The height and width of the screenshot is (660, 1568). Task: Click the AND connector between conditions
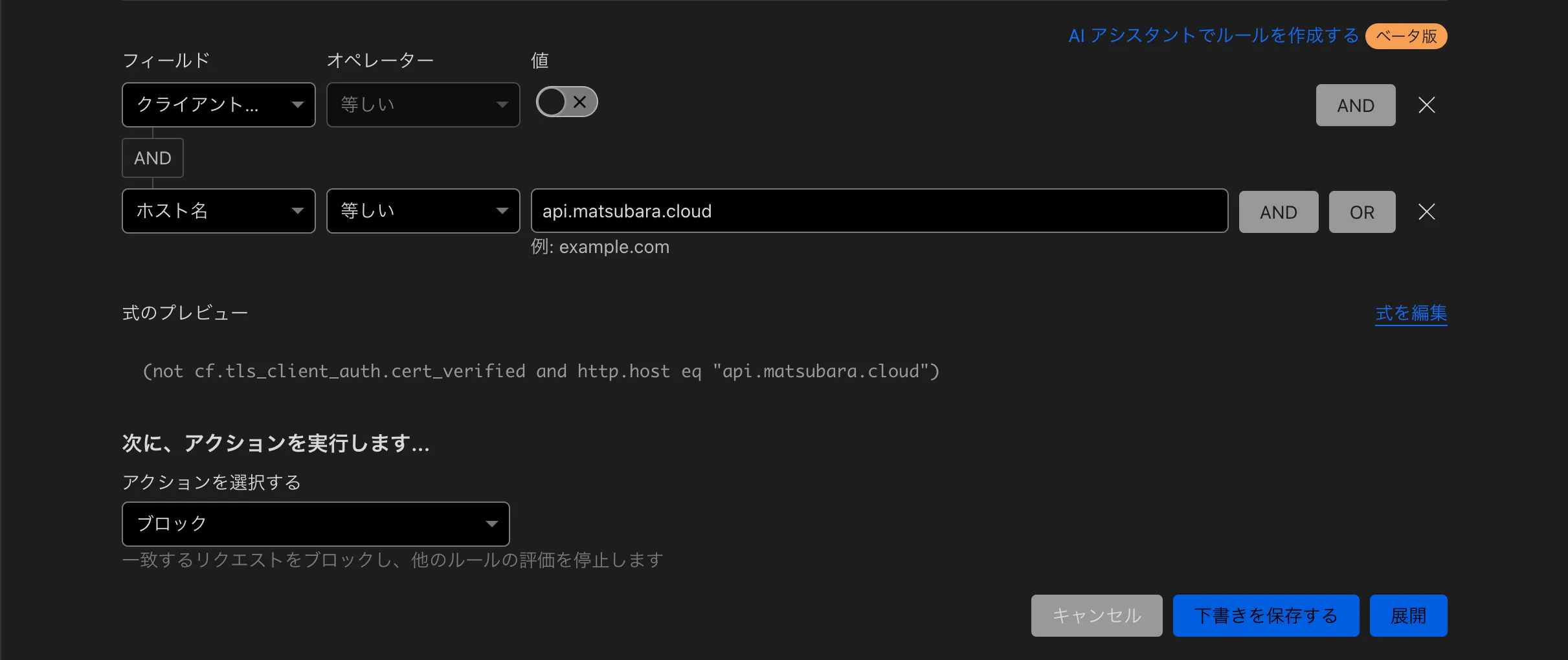pyautogui.click(x=153, y=158)
